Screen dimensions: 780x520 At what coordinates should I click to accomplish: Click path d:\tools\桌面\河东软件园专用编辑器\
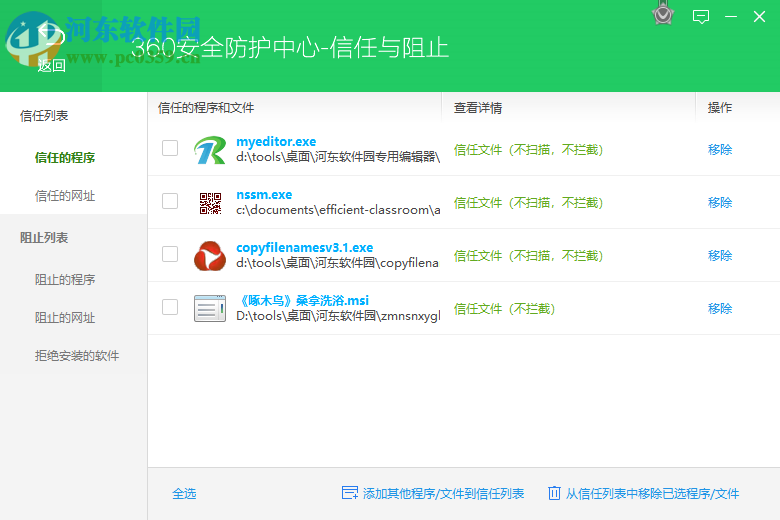(x=338, y=157)
